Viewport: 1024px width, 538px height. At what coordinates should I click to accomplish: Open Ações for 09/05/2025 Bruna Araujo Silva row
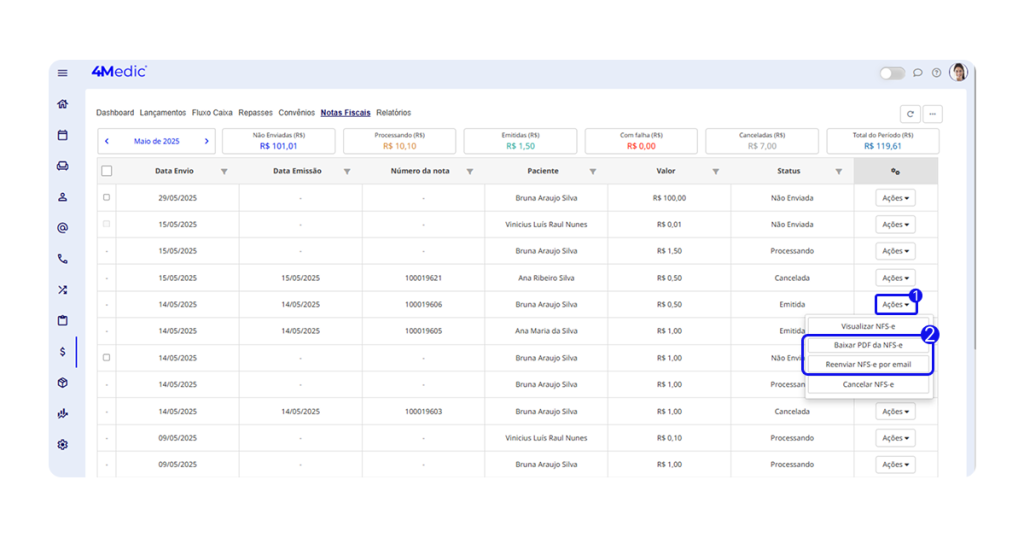pos(895,465)
